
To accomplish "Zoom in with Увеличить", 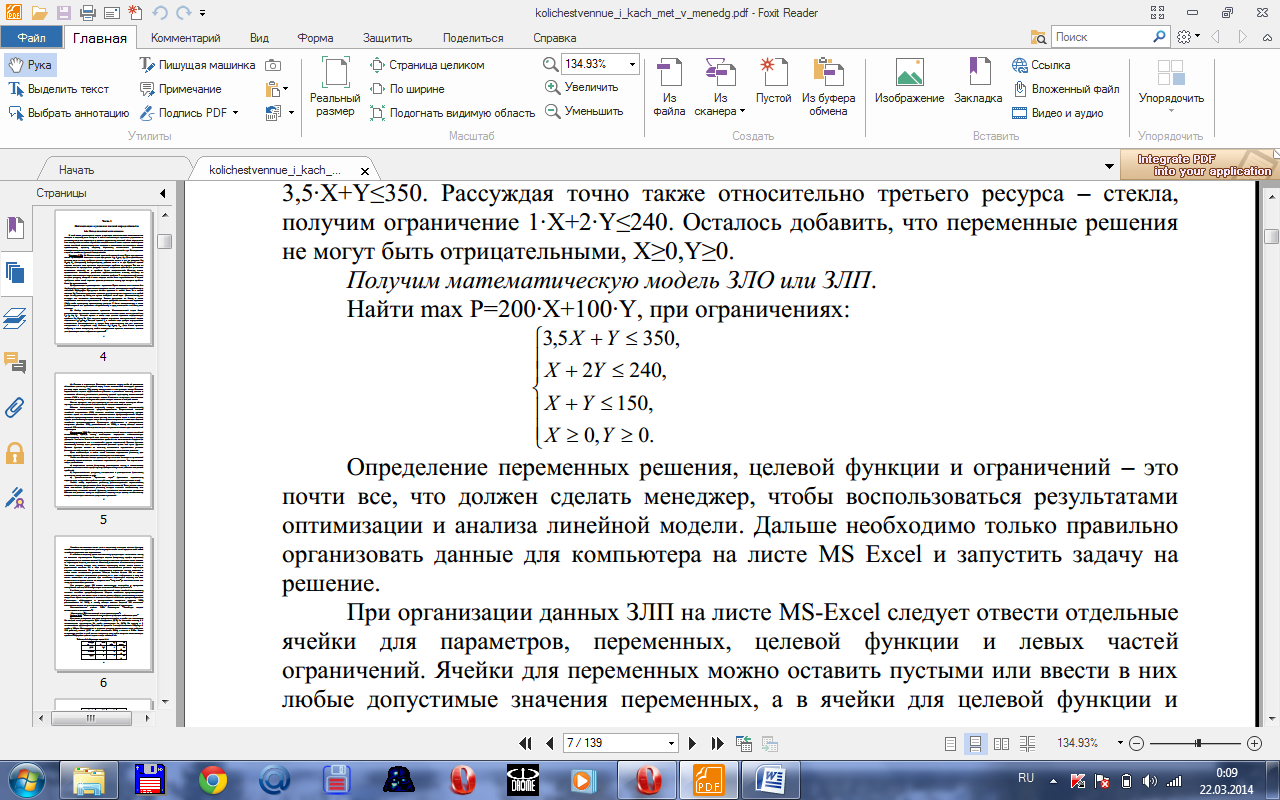I will tap(581, 87).
